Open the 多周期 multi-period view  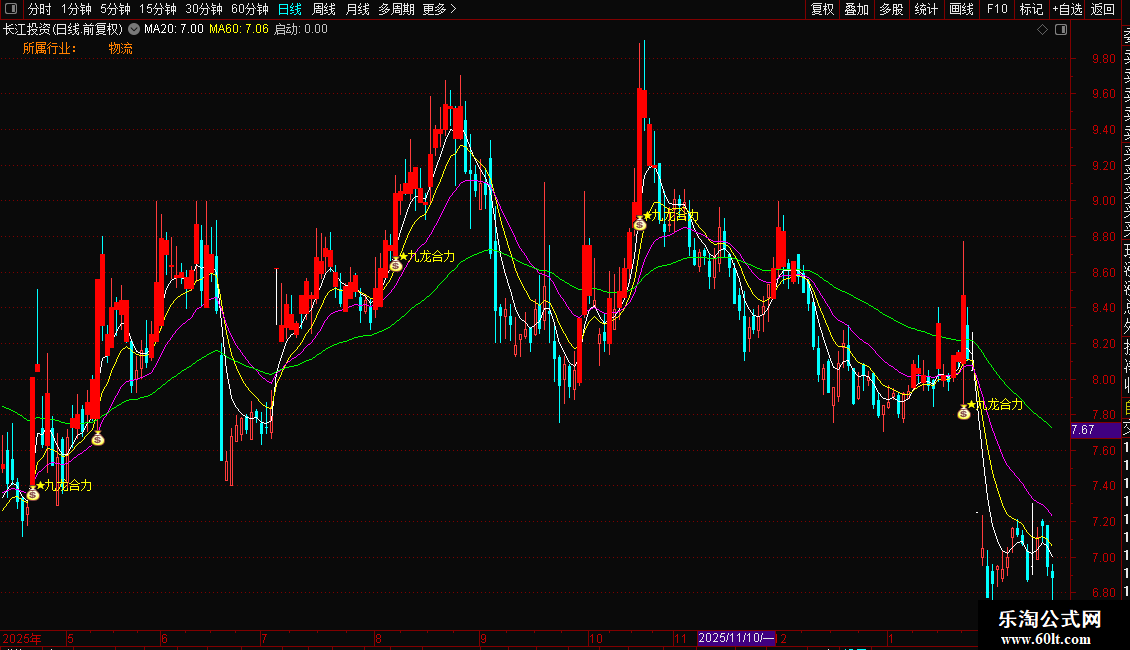[x=396, y=9]
